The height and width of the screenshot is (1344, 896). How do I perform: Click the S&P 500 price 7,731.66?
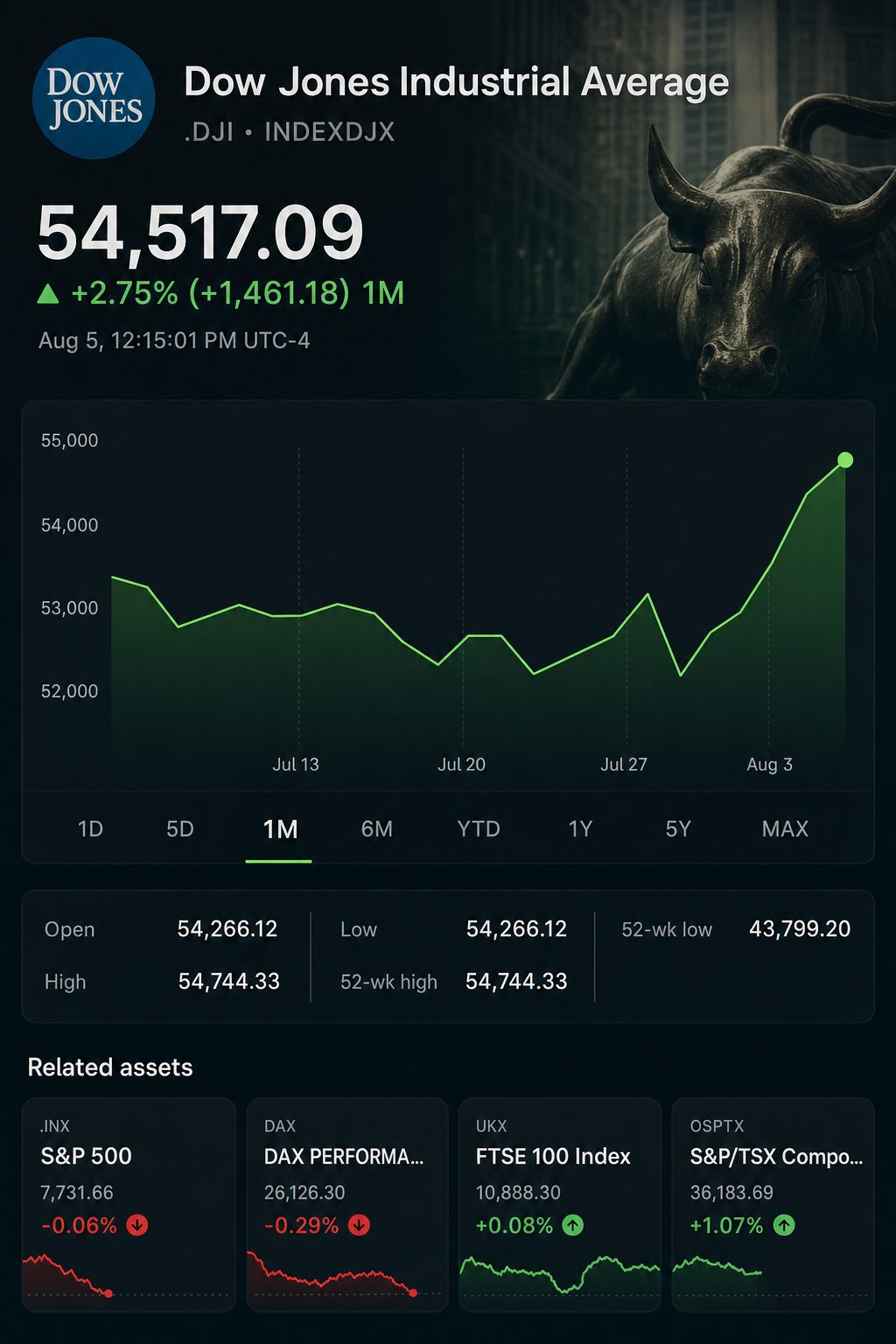point(77,1193)
